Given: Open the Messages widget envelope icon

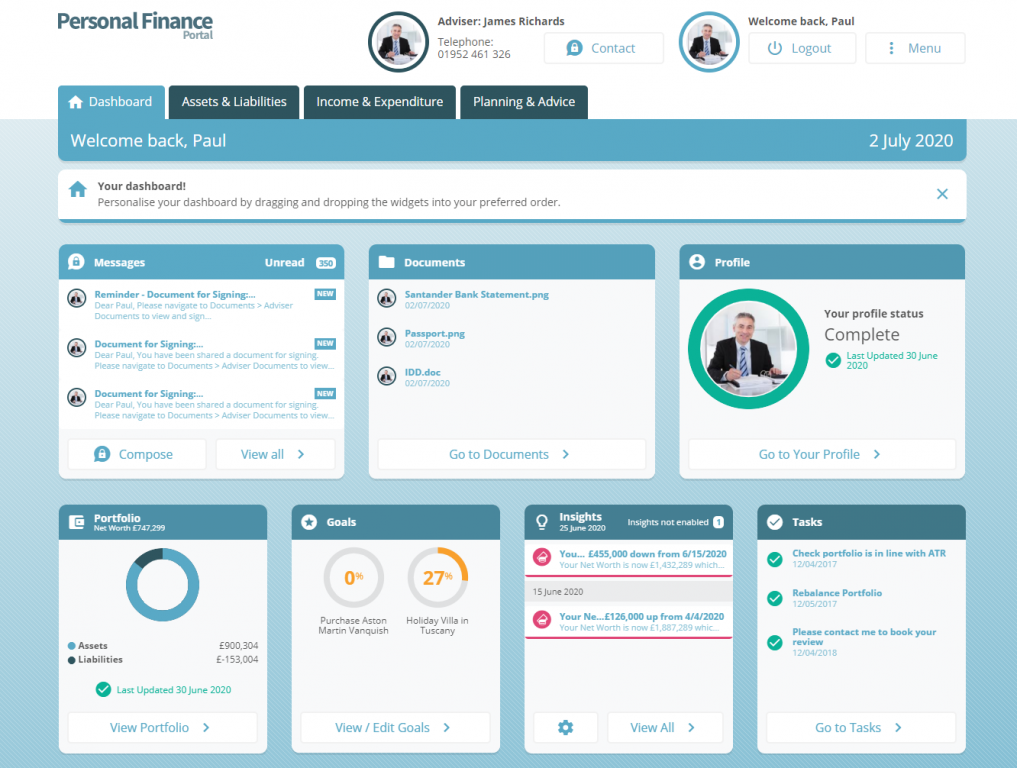Looking at the screenshot, I should point(75,262).
